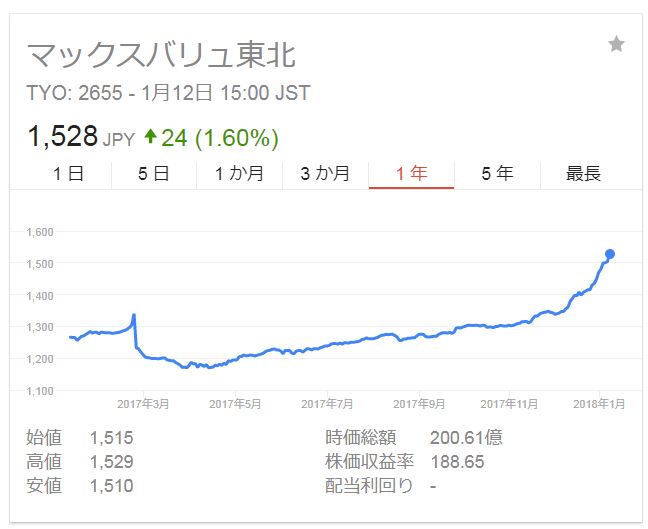The image size is (648, 529).
Task: Click the price spike peak on chart
Action: click(134, 316)
